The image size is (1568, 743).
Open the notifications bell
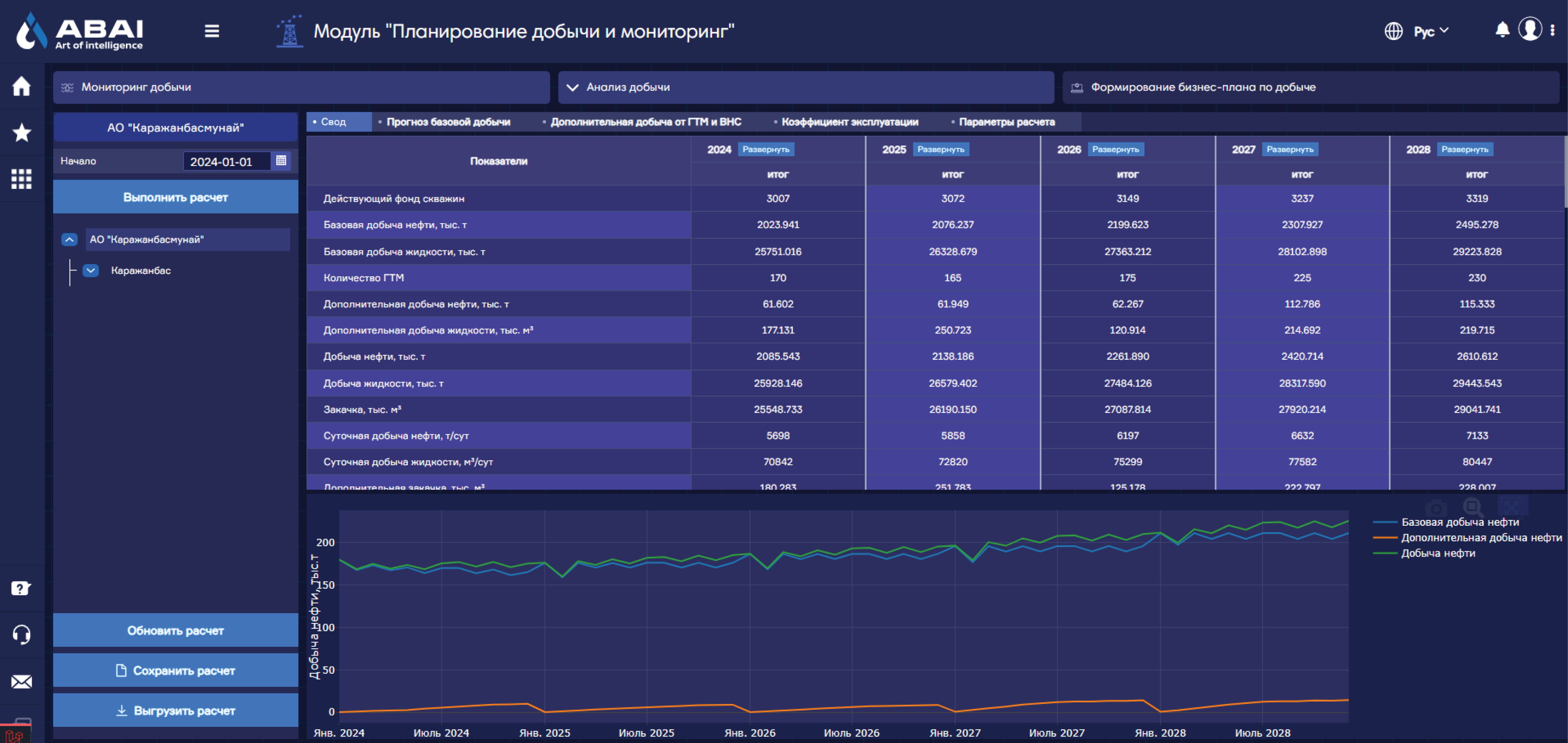click(x=1502, y=30)
